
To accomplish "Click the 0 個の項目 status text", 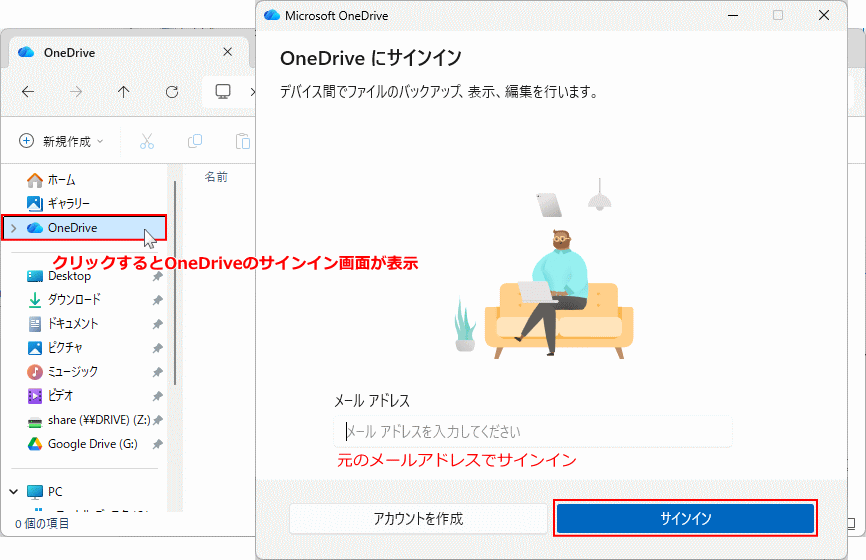I will (x=42, y=523).
